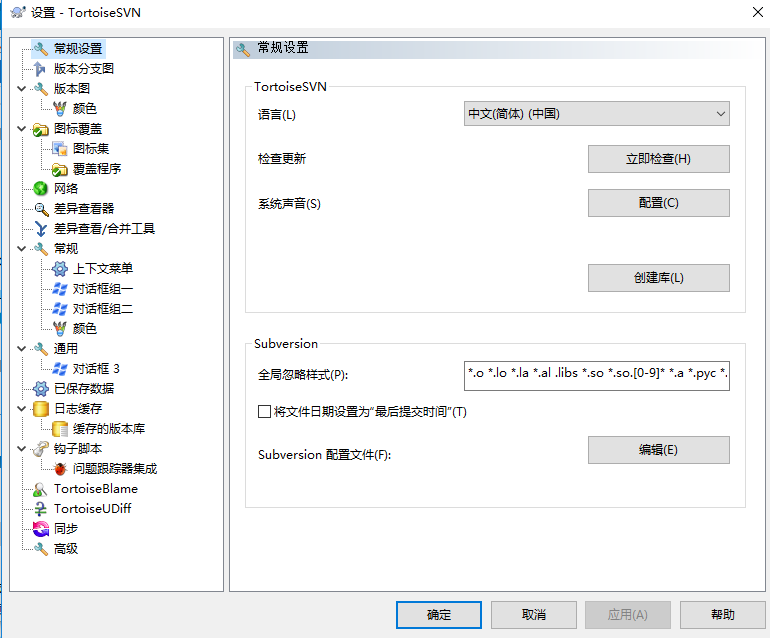Confirm with the 确定 button
Image resolution: width=770 pixels, height=638 pixels.
439,615
